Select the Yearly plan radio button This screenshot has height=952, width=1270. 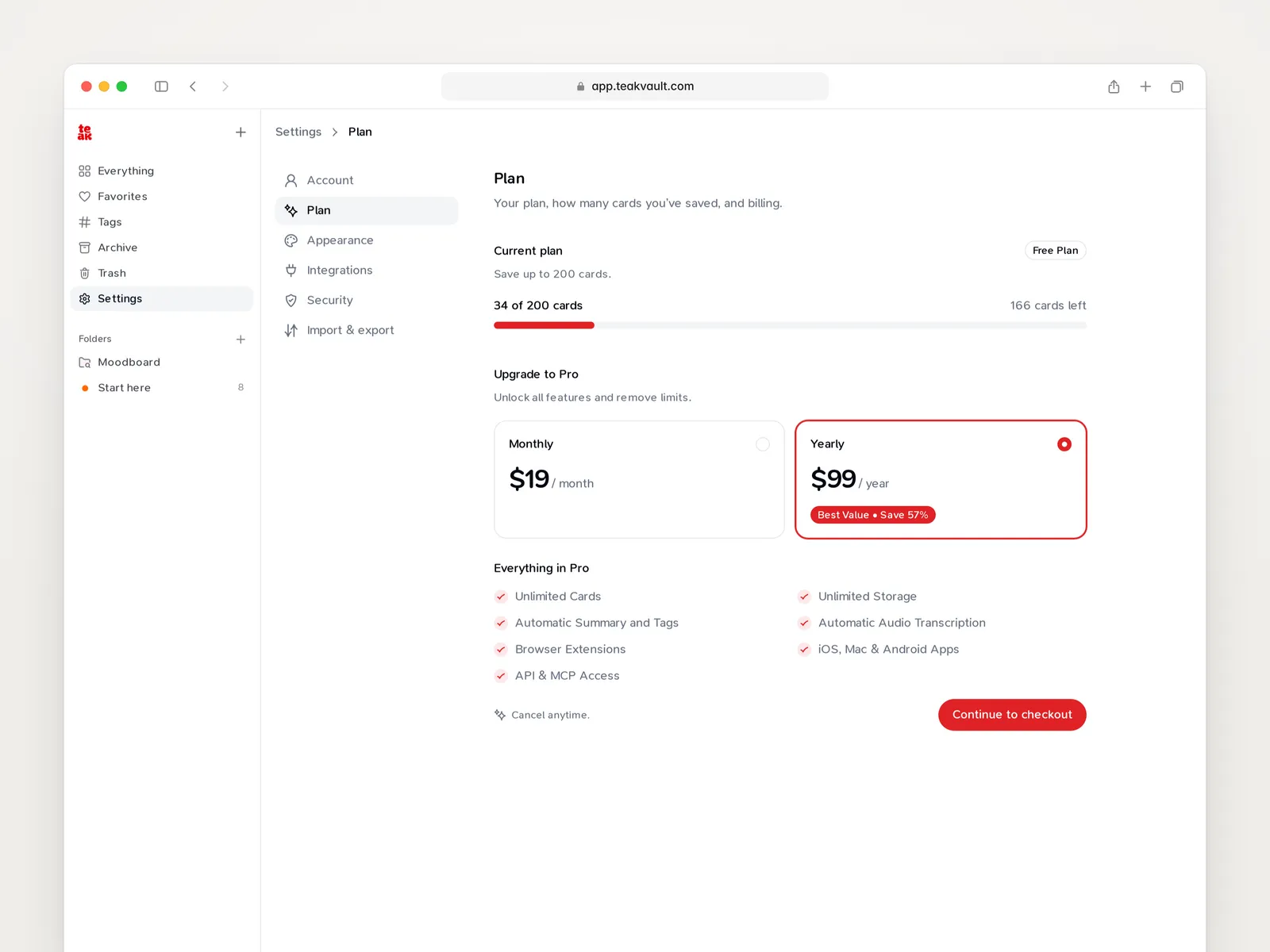pos(1064,444)
